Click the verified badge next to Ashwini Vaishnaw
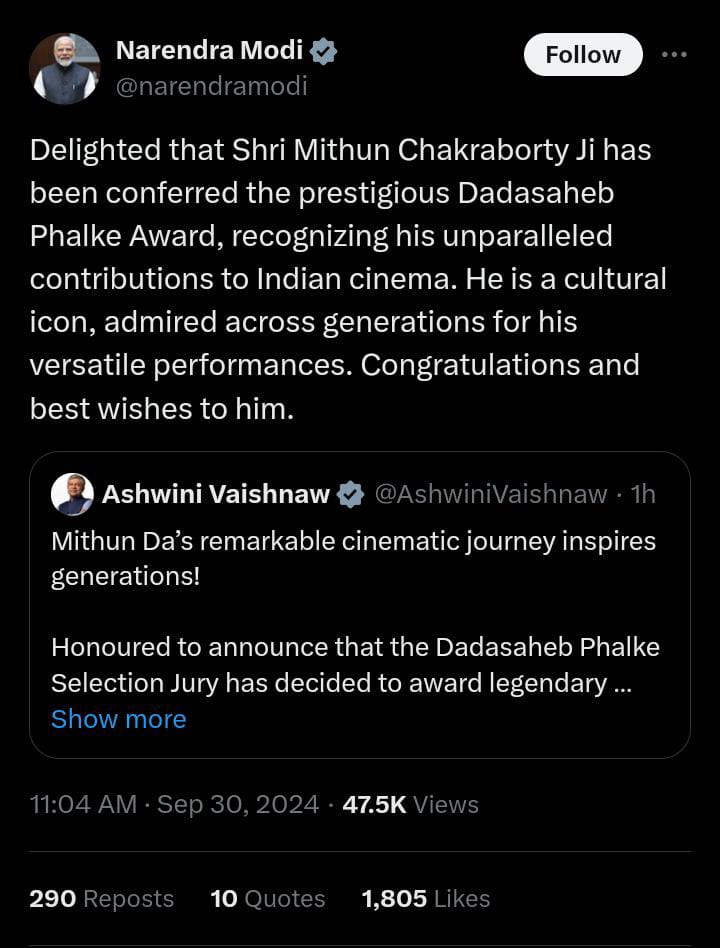720x948 pixels. click(x=349, y=494)
